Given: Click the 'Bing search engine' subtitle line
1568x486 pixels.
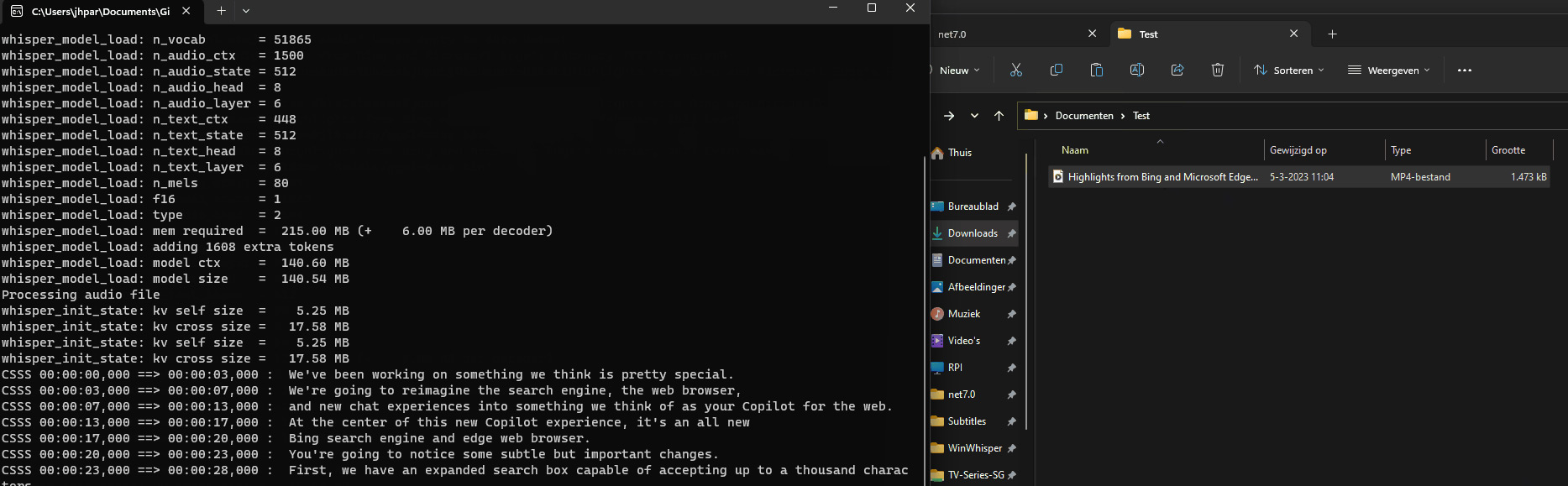Looking at the screenshot, I should tap(296, 438).
